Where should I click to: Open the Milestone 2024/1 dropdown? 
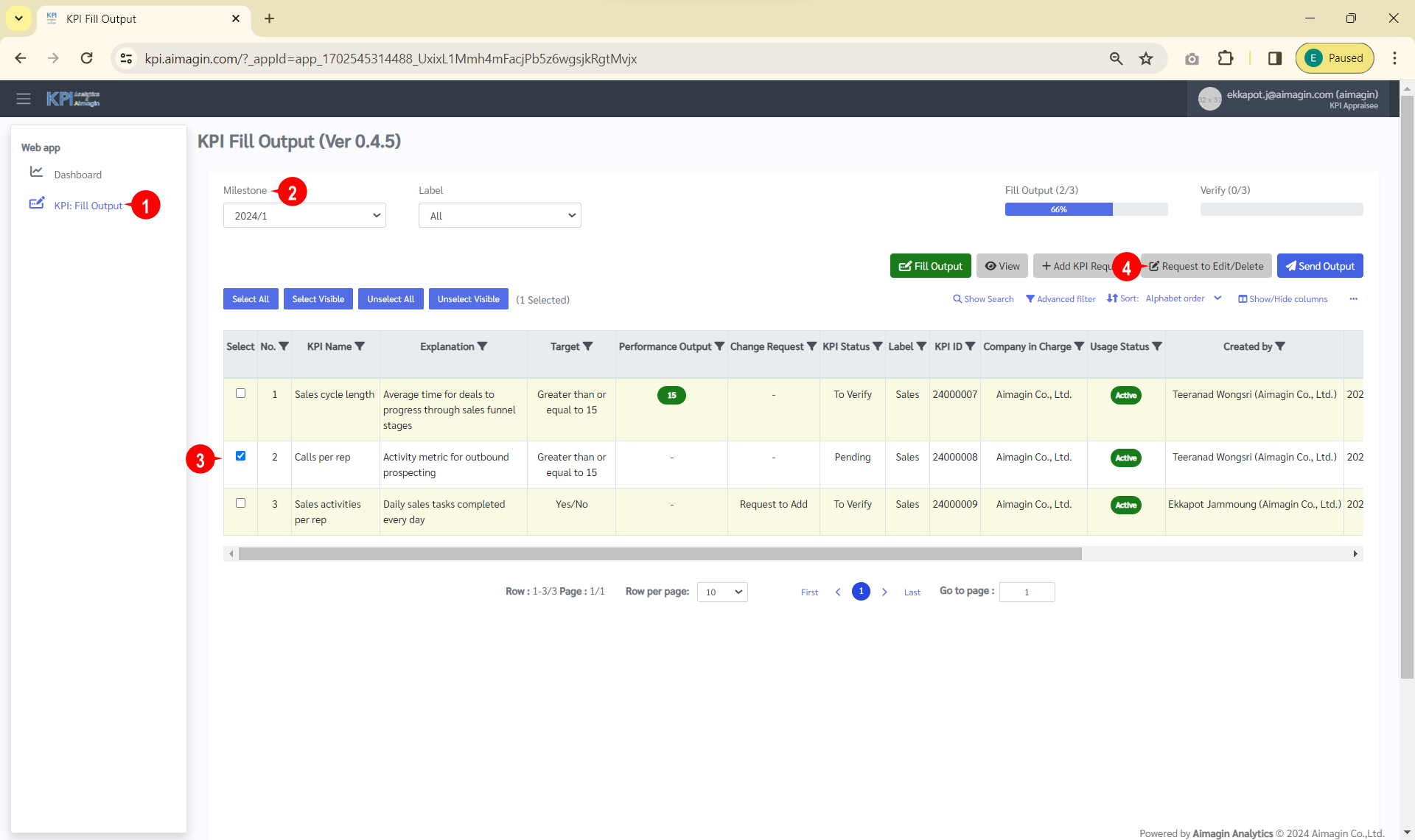pos(304,216)
